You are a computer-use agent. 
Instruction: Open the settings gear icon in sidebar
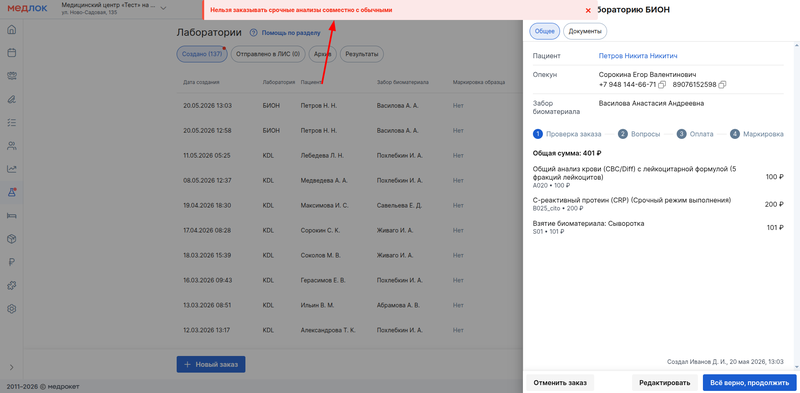(12, 309)
